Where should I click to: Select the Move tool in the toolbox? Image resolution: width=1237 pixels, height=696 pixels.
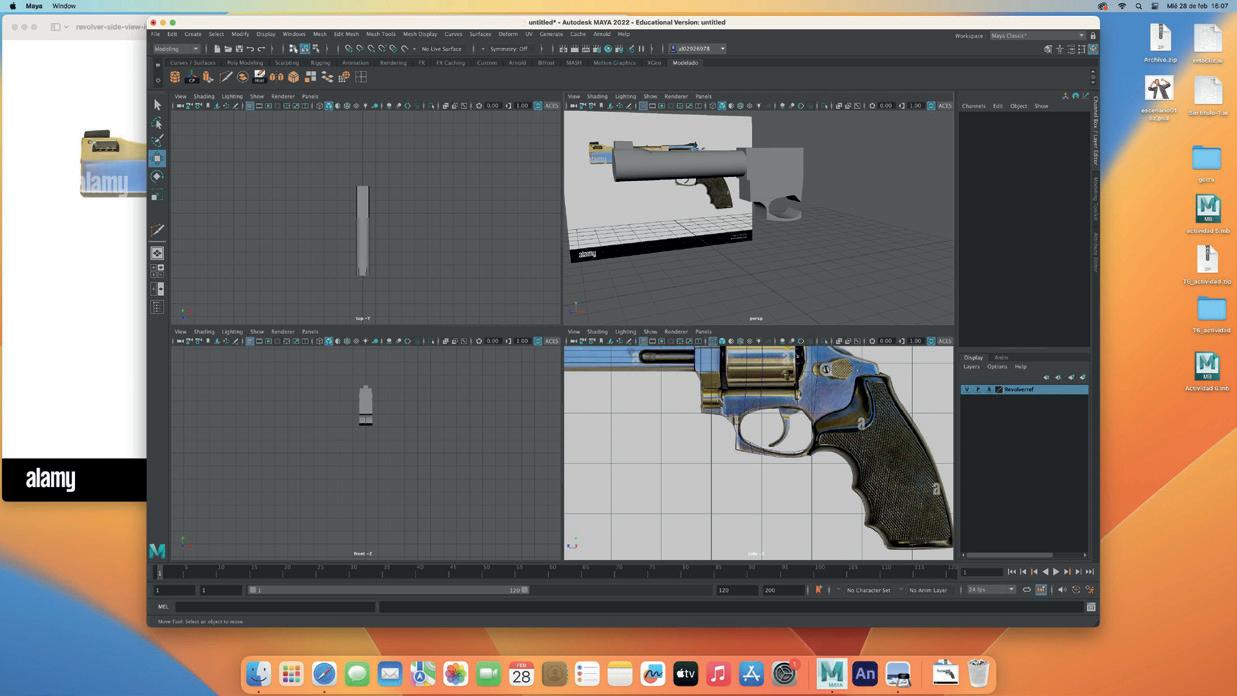pyautogui.click(x=157, y=158)
